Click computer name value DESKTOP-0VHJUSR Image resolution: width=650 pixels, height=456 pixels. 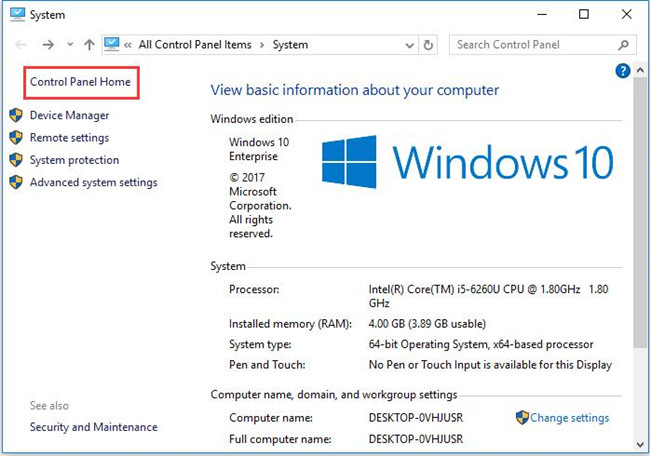416,418
